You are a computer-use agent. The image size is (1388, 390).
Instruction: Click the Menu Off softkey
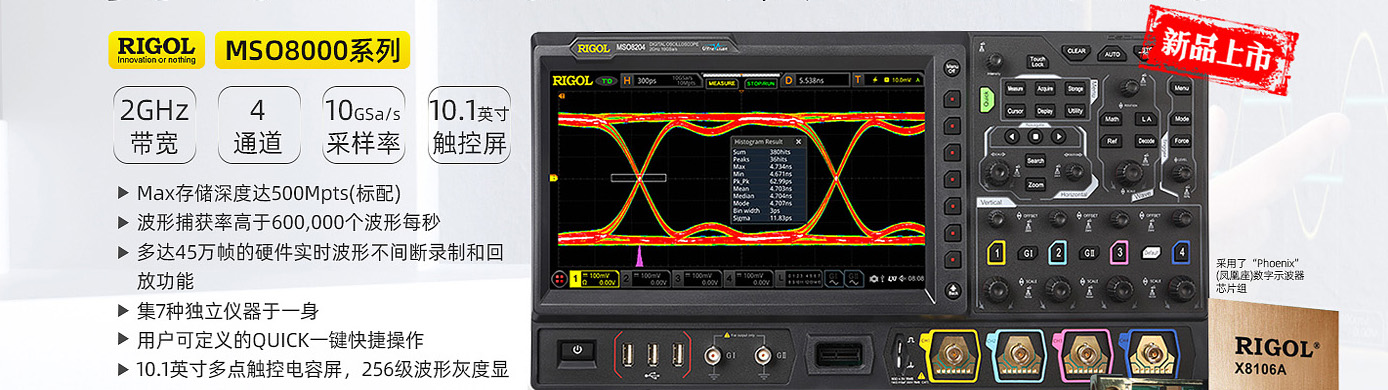(x=952, y=68)
